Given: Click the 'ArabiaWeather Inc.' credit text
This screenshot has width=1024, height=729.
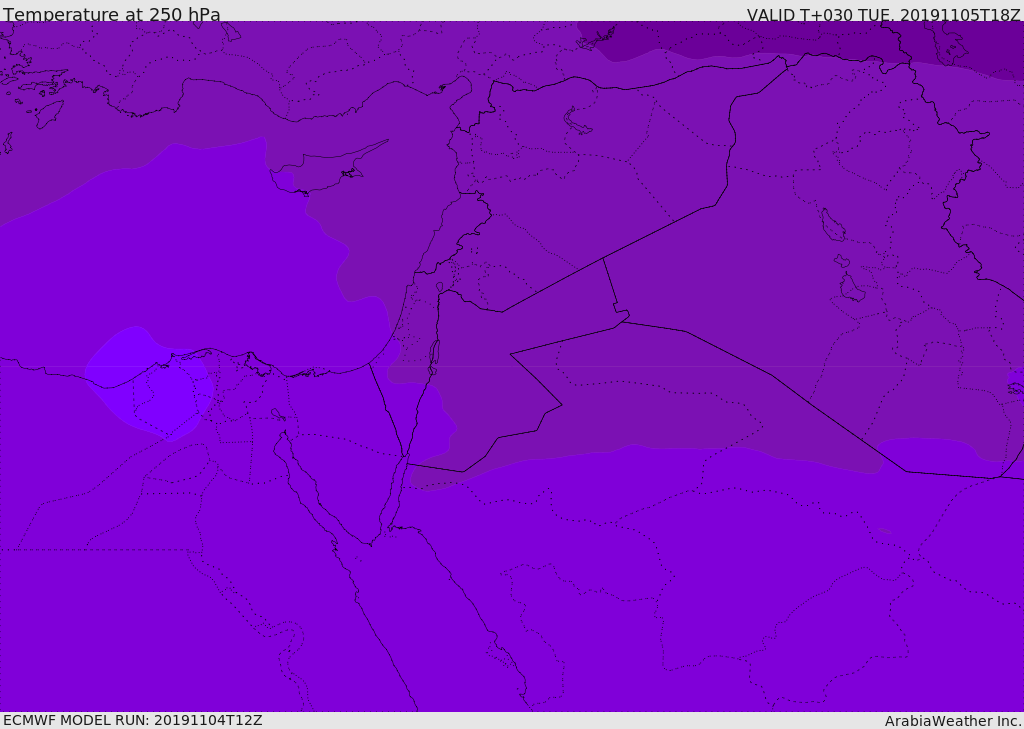Looking at the screenshot, I should click(953, 721).
